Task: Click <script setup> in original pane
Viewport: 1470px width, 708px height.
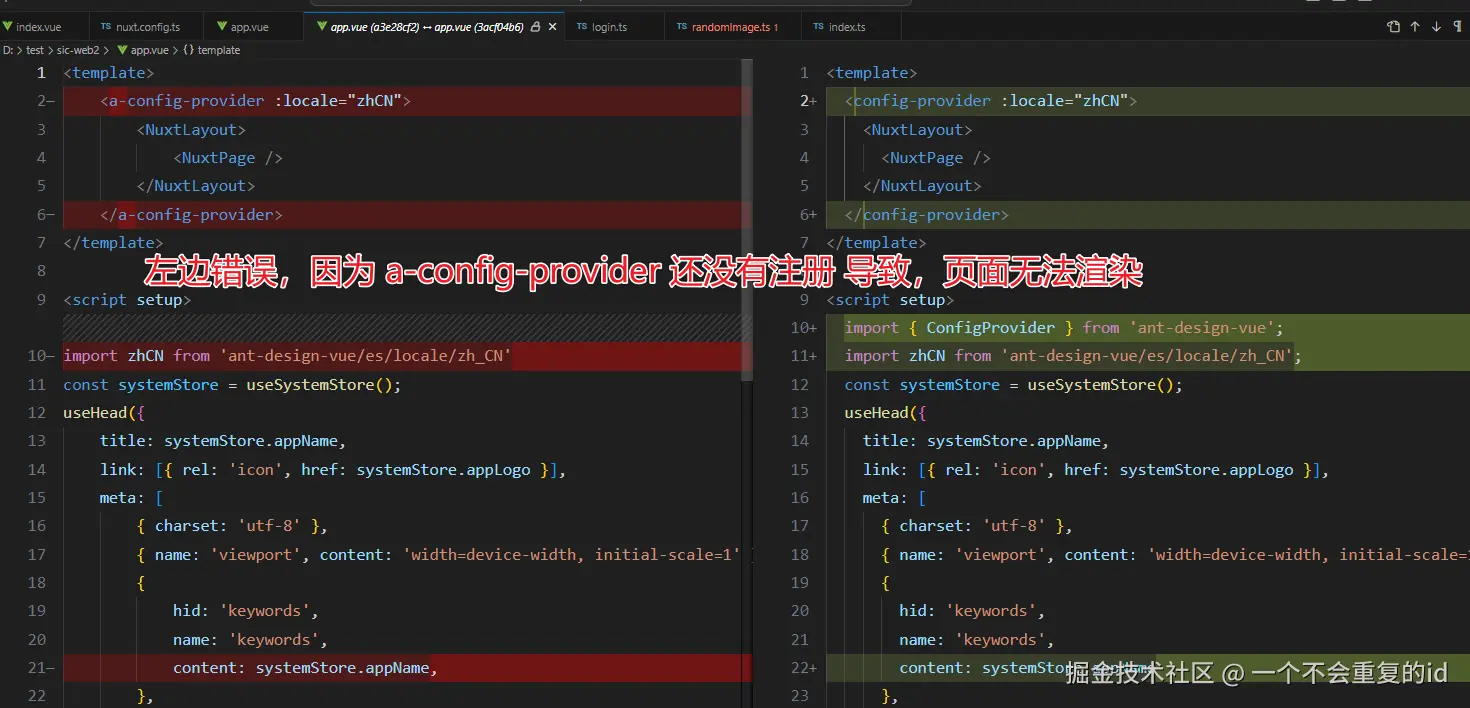Action: 127,299
